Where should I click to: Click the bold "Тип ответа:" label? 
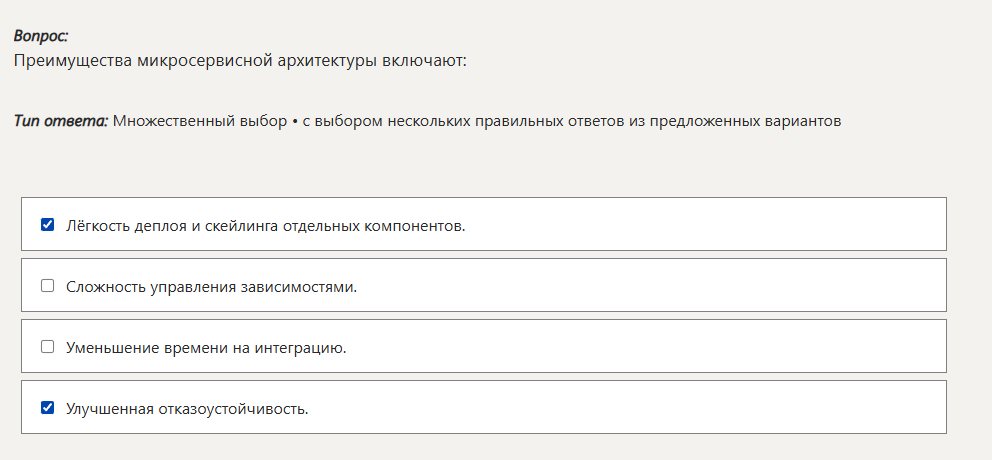click(x=61, y=121)
